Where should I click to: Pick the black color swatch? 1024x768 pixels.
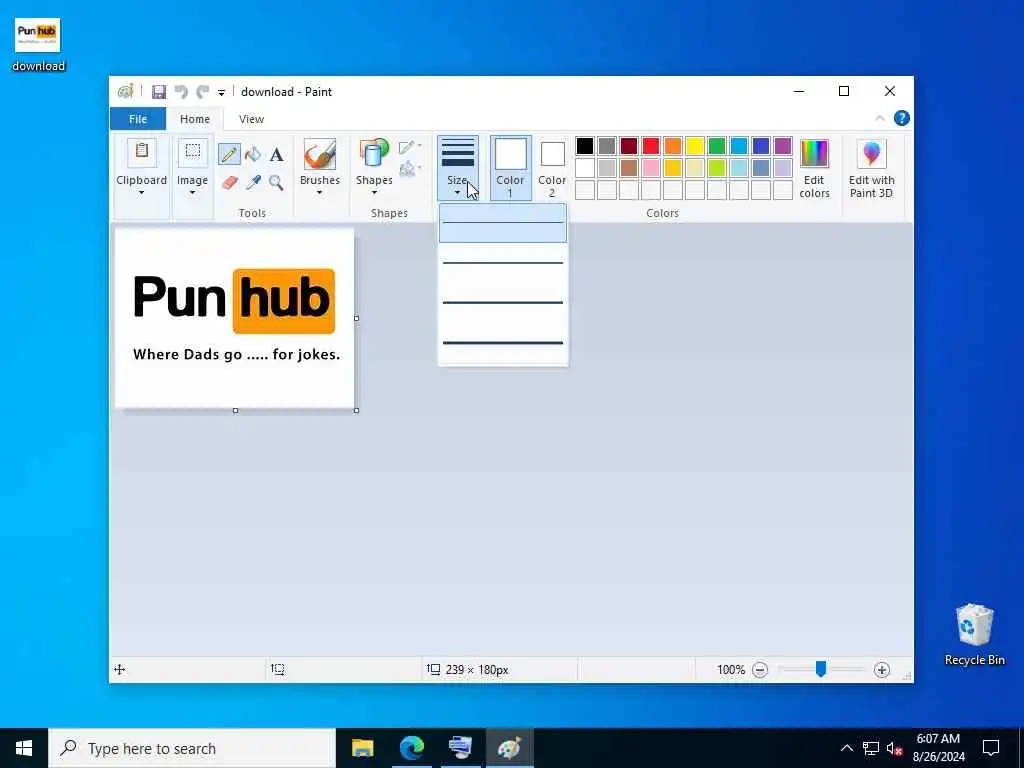(584, 146)
